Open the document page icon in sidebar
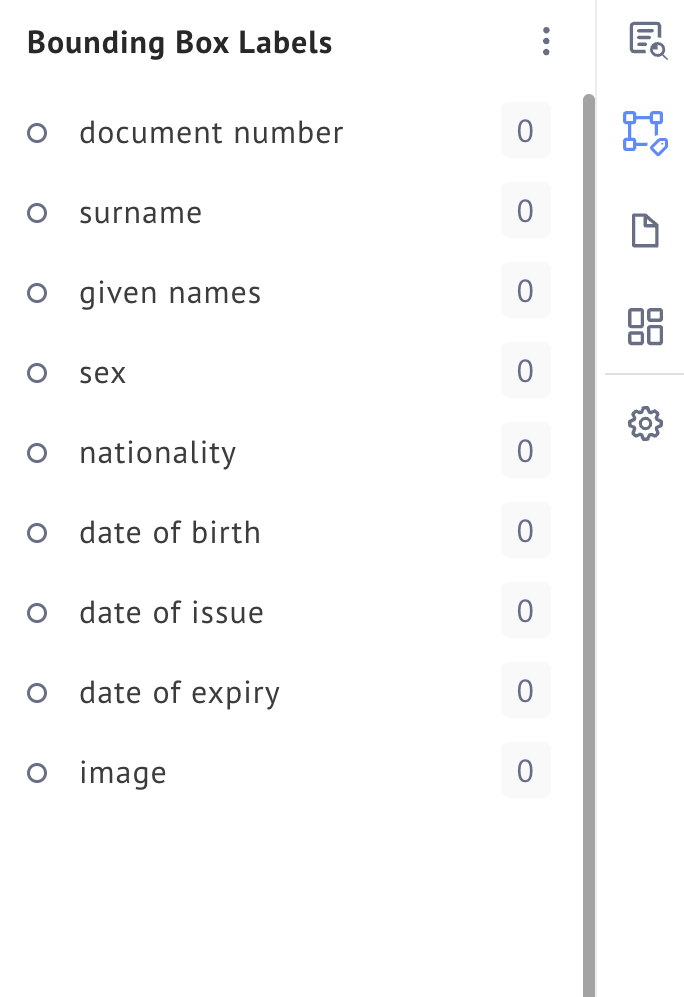Viewport: 684px width, 997px height. tap(645, 230)
